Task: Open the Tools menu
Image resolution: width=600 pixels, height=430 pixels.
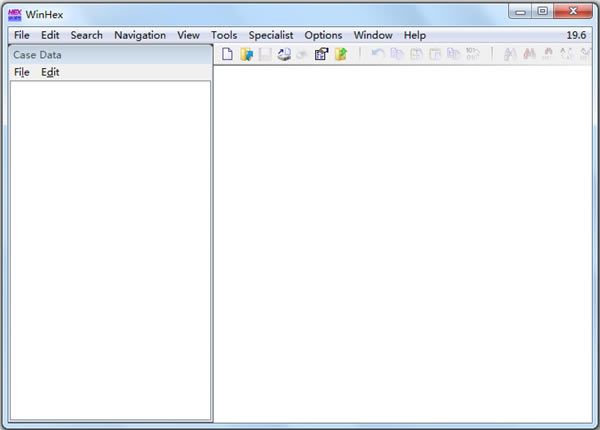Action: pos(224,35)
